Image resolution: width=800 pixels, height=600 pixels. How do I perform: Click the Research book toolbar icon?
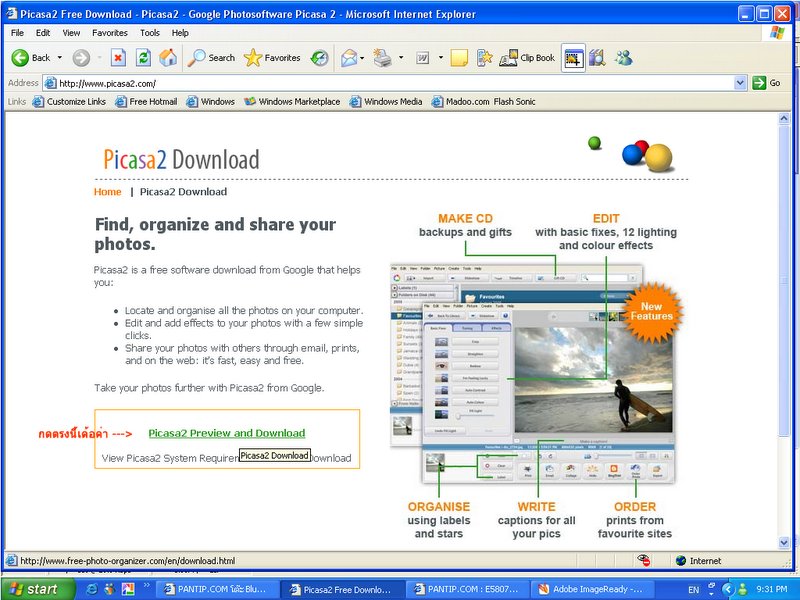tap(597, 58)
